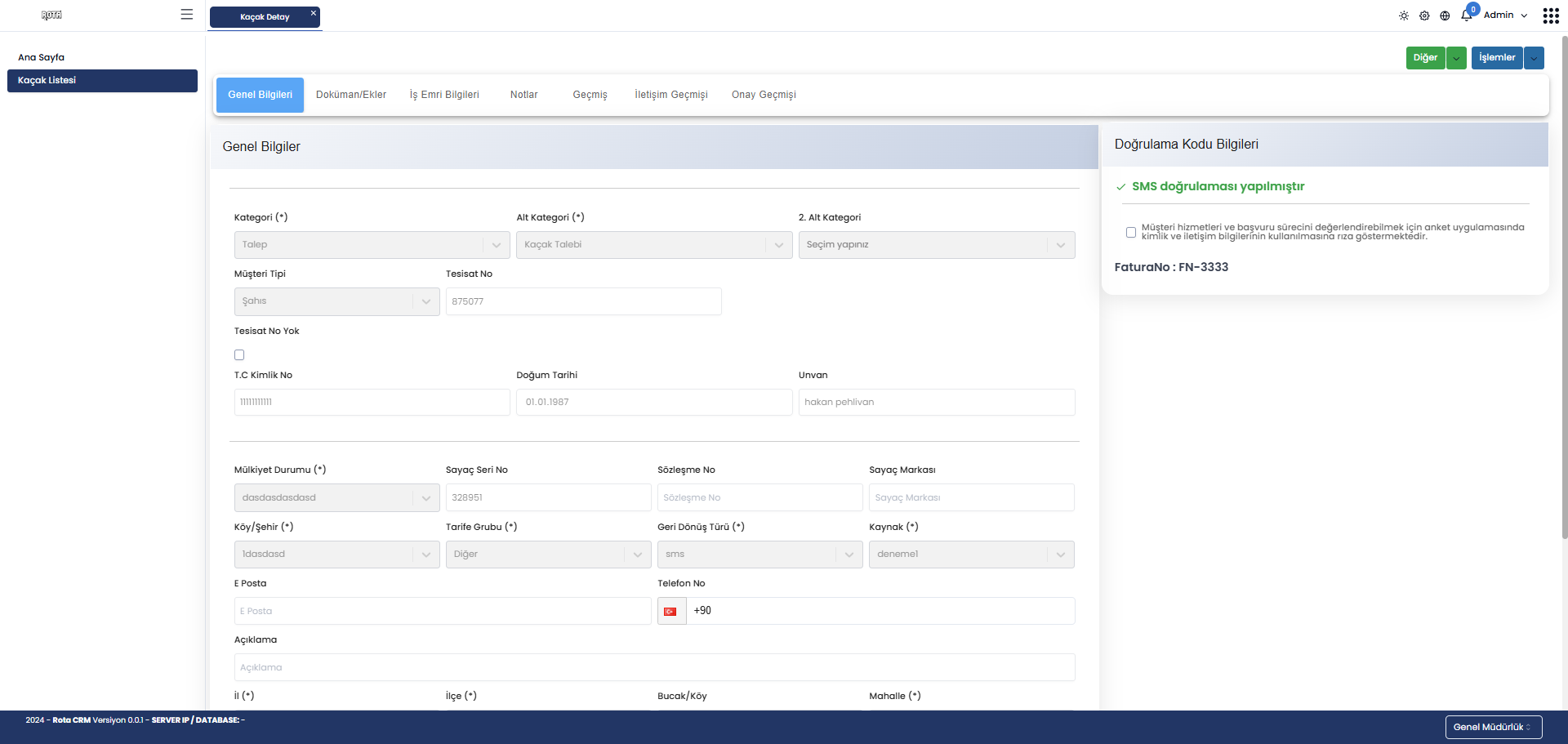Click the Telefon No input field
Screen dimensions: 1568x744
[x=880, y=611]
